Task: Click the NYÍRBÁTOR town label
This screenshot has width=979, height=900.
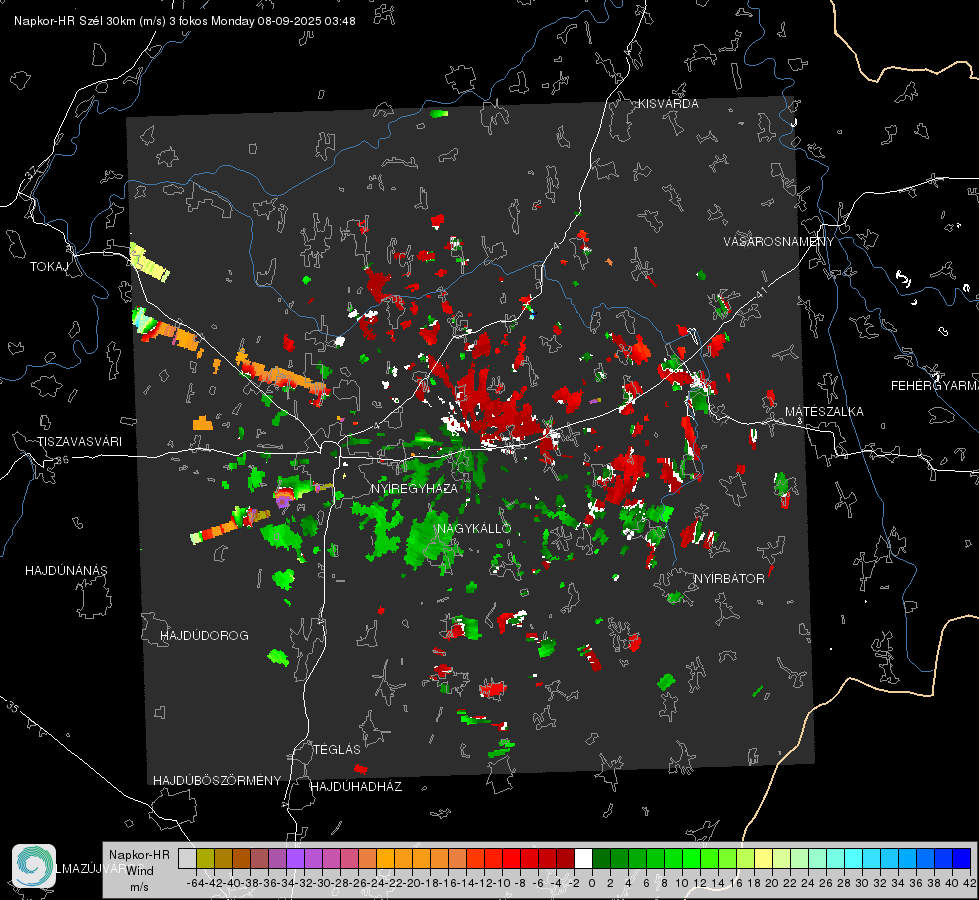Action: click(x=729, y=578)
